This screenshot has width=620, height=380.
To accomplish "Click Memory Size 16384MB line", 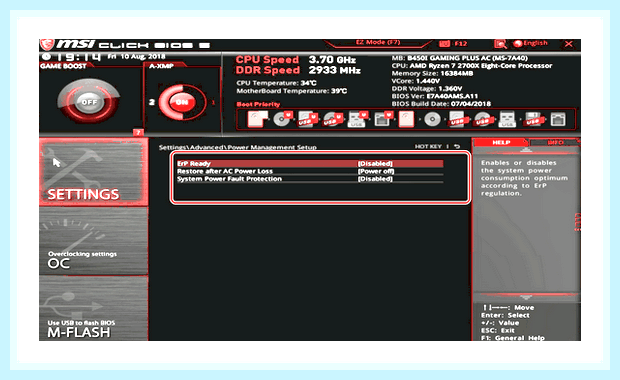I will tap(432, 74).
